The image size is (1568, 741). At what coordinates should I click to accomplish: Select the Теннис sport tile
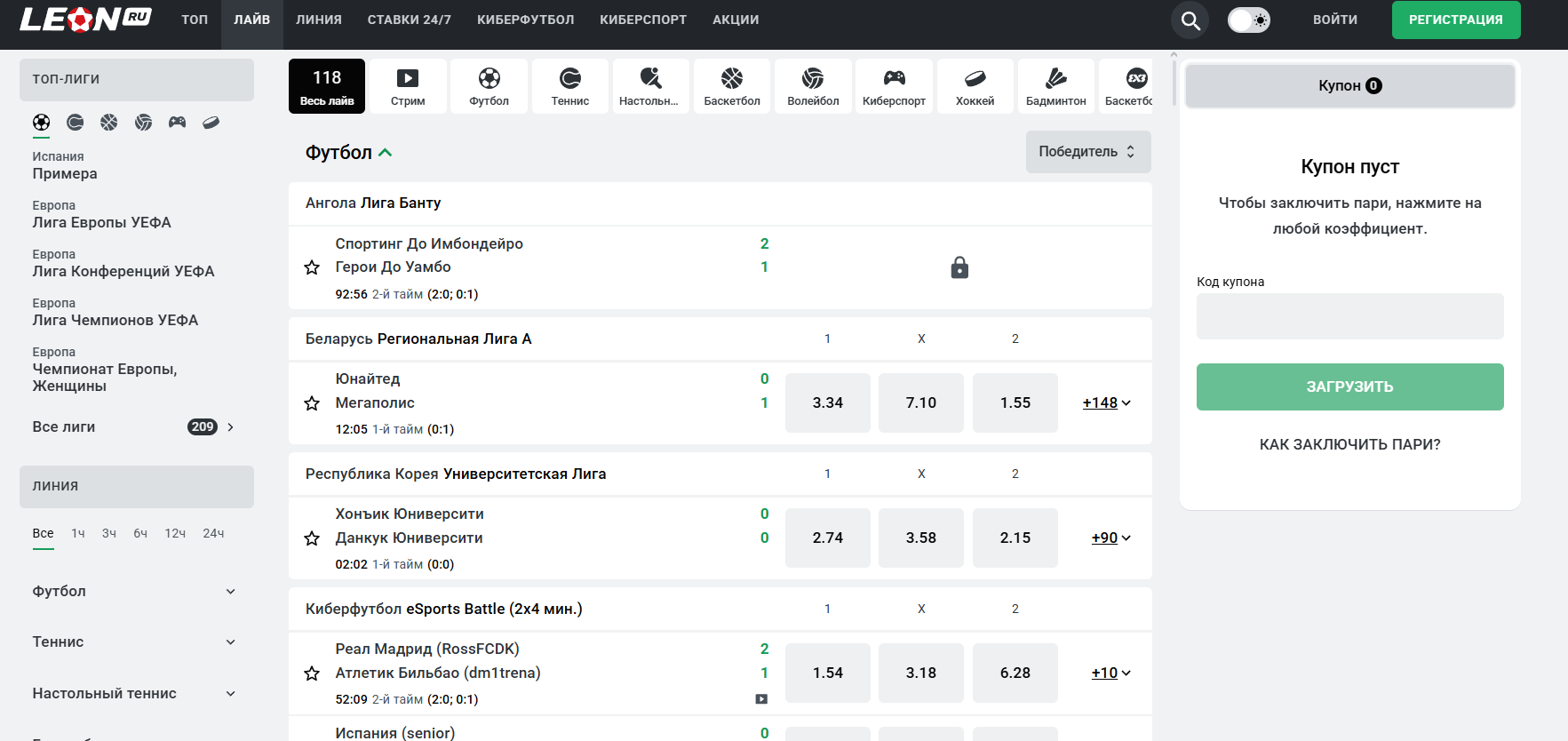(569, 86)
